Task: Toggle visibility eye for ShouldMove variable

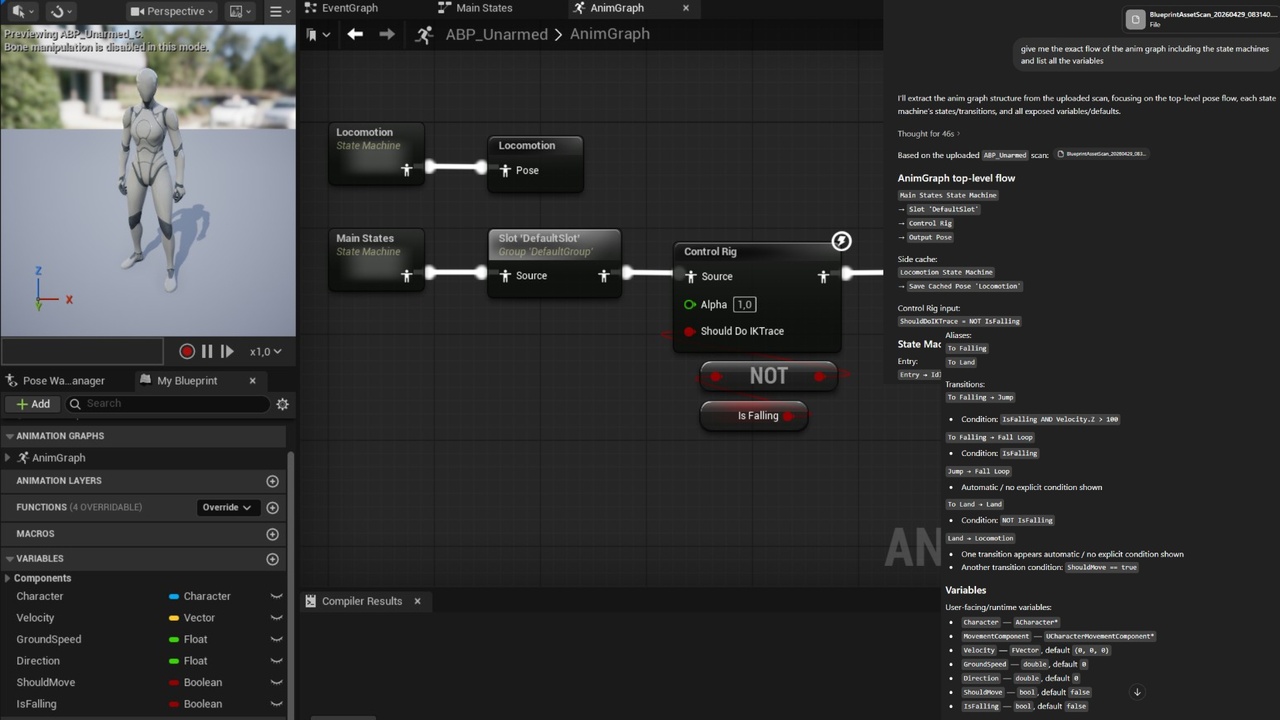Action: [x=276, y=682]
